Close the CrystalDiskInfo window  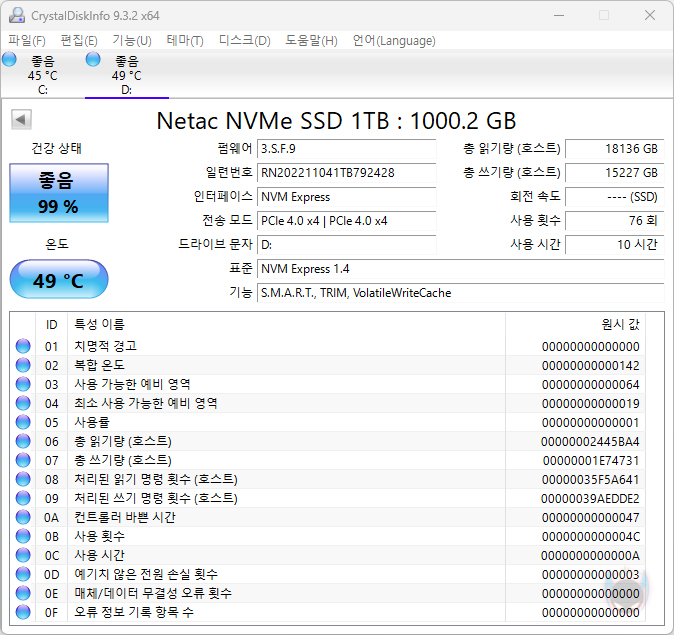(x=650, y=15)
